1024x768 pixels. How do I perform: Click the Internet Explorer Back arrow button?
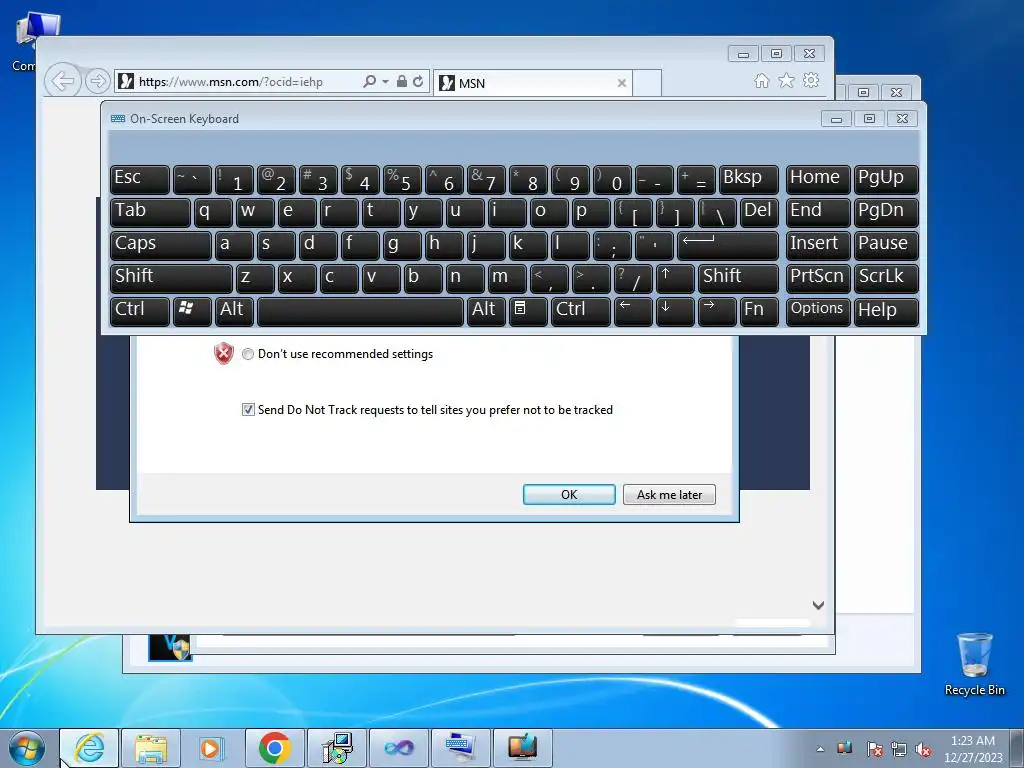[63, 81]
